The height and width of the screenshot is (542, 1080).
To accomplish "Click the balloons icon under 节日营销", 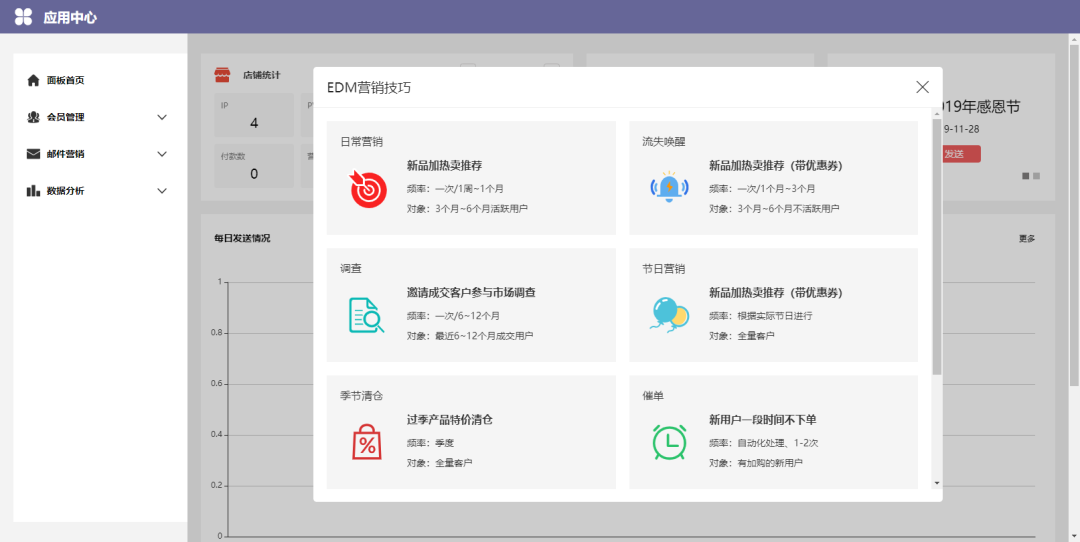I will pos(669,314).
